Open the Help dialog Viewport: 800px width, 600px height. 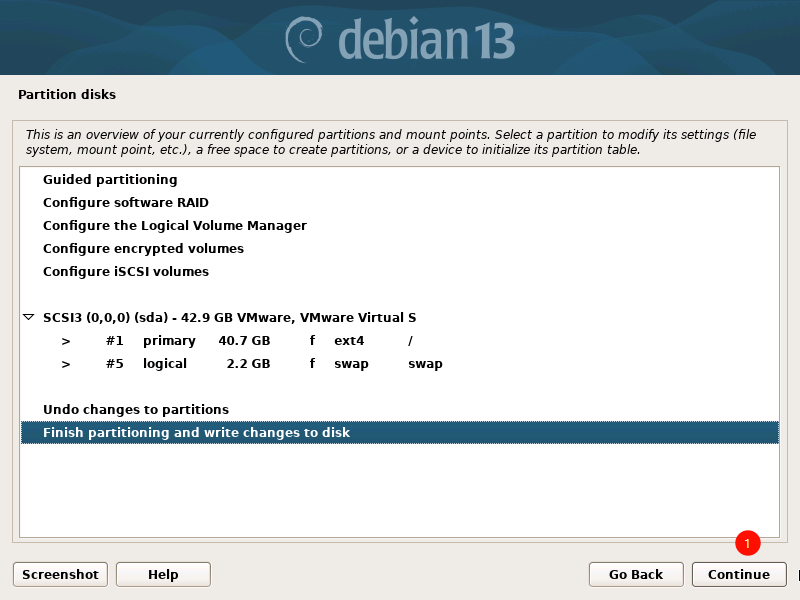click(162, 574)
